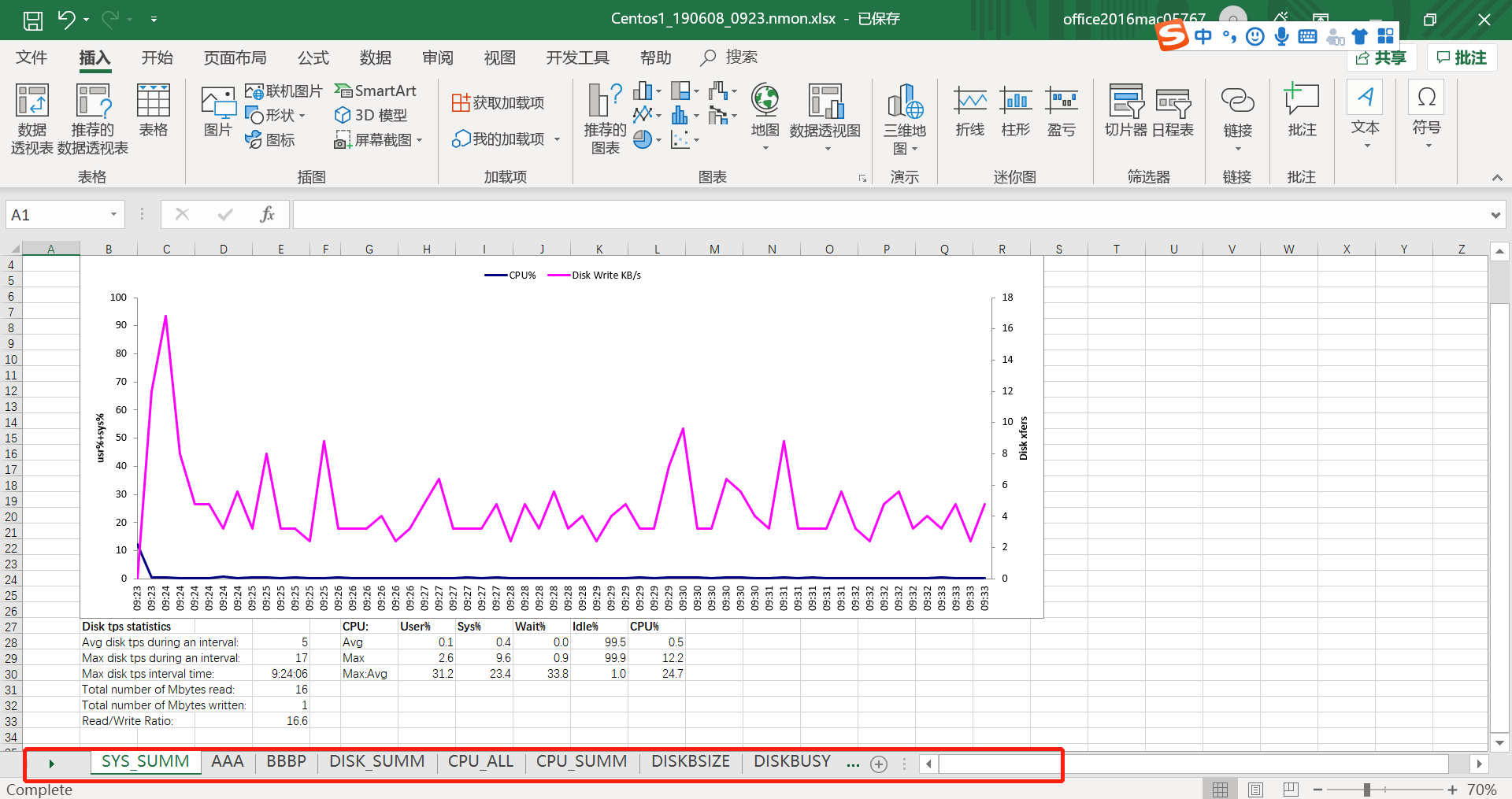Viewport: 1512px width, 799px height.
Task: Expand the formula bar
Action: pyautogui.click(x=1495, y=215)
